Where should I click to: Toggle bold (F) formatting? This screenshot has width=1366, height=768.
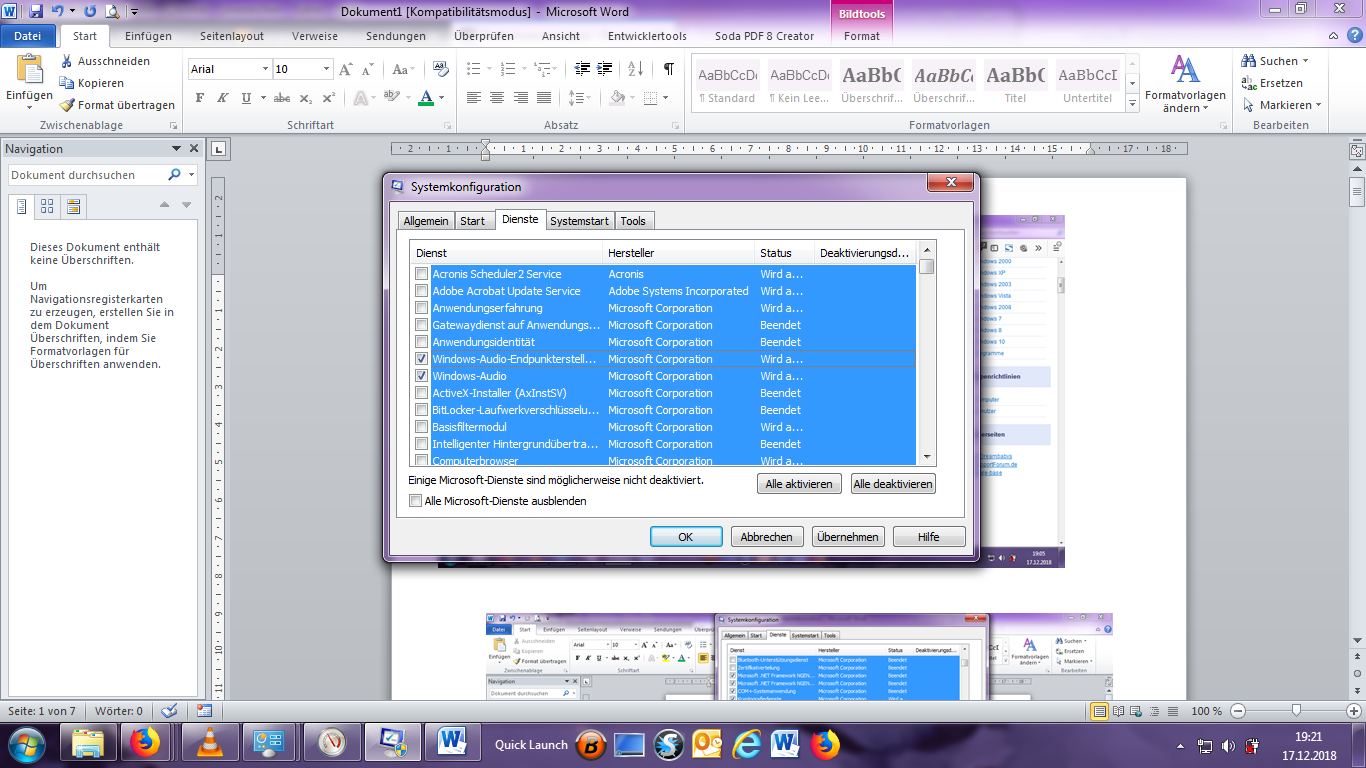tap(199, 98)
